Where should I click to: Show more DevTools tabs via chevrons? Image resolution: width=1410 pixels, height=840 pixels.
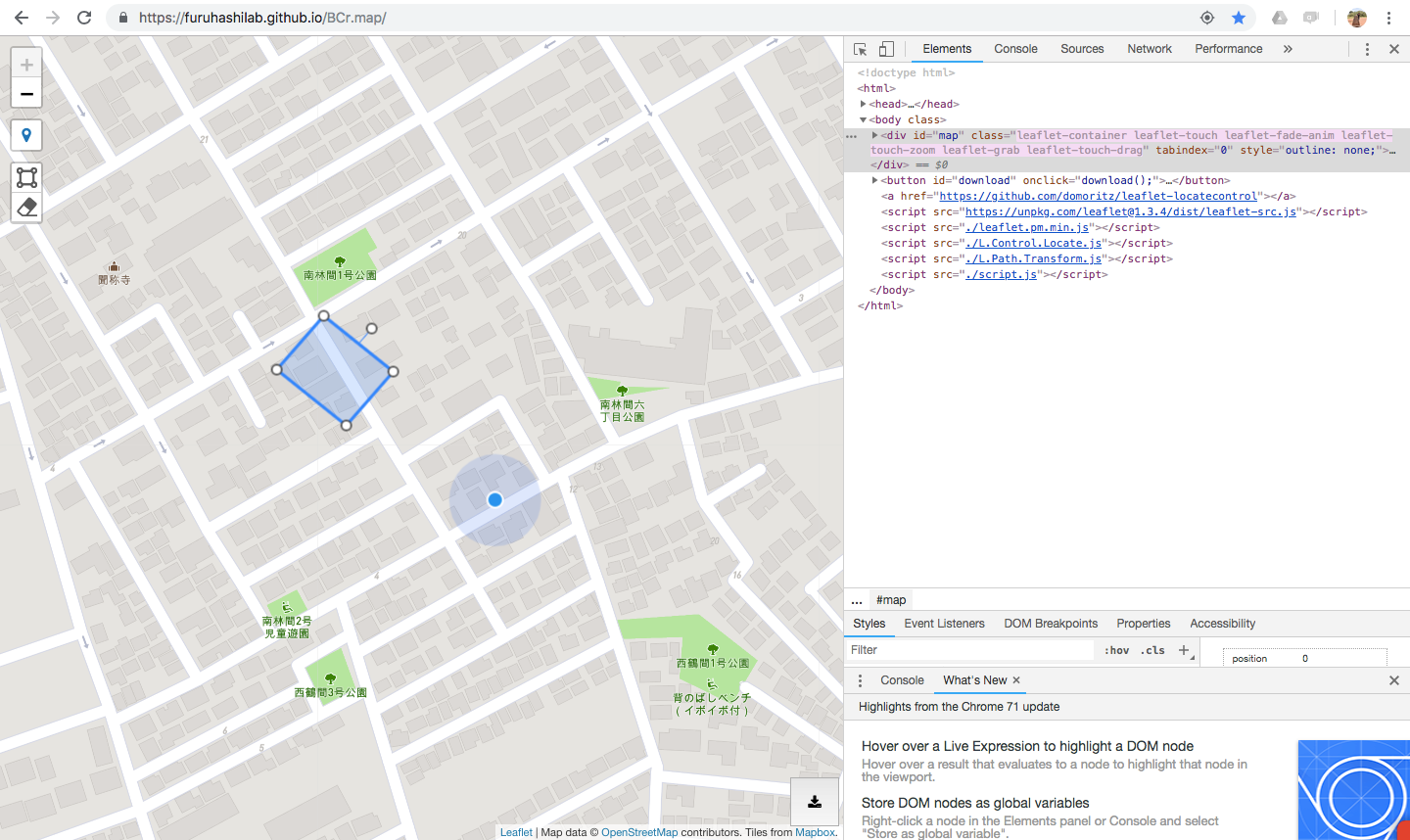point(1288,49)
